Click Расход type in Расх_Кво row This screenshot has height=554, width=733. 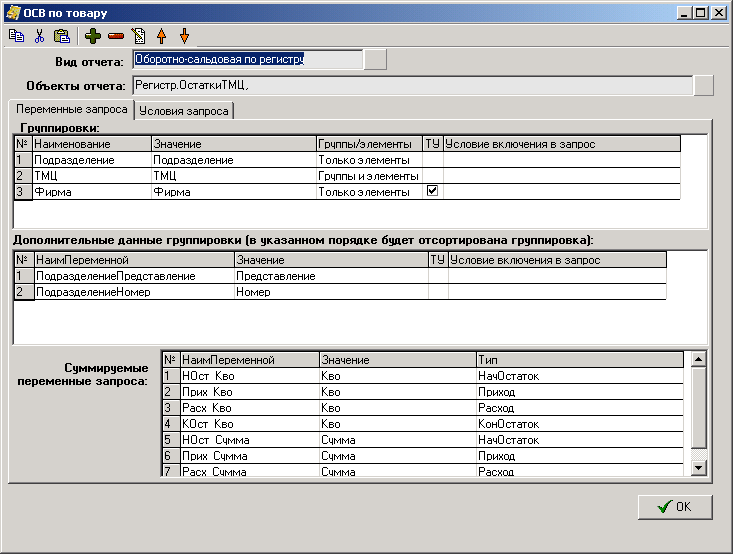click(580, 408)
